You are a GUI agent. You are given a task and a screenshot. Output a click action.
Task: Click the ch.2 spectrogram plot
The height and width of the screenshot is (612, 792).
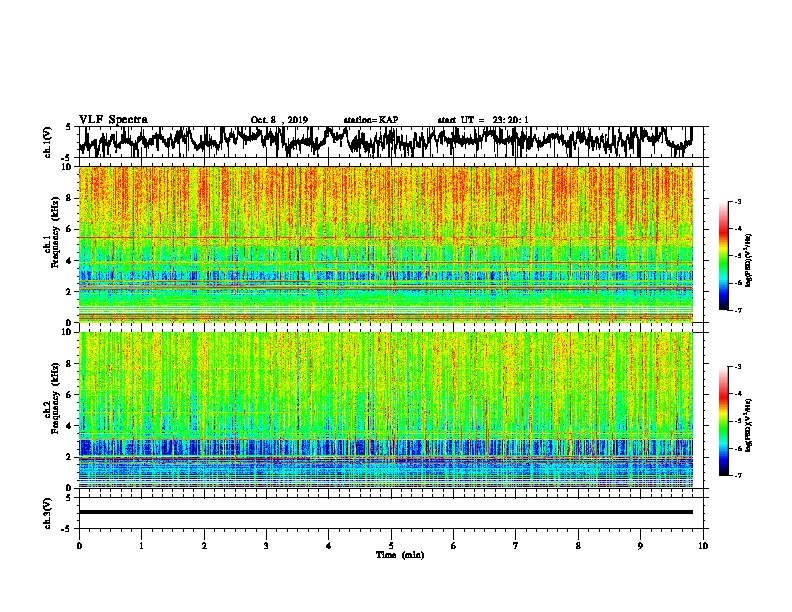click(386, 410)
